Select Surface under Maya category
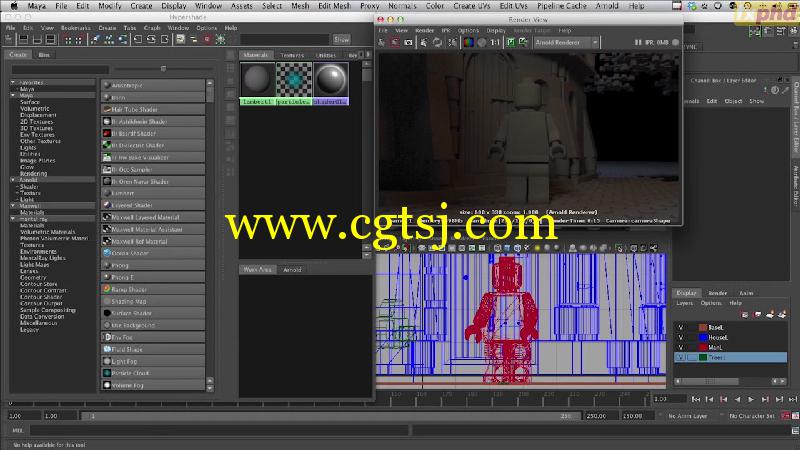The image size is (800, 450). pos(30,102)
